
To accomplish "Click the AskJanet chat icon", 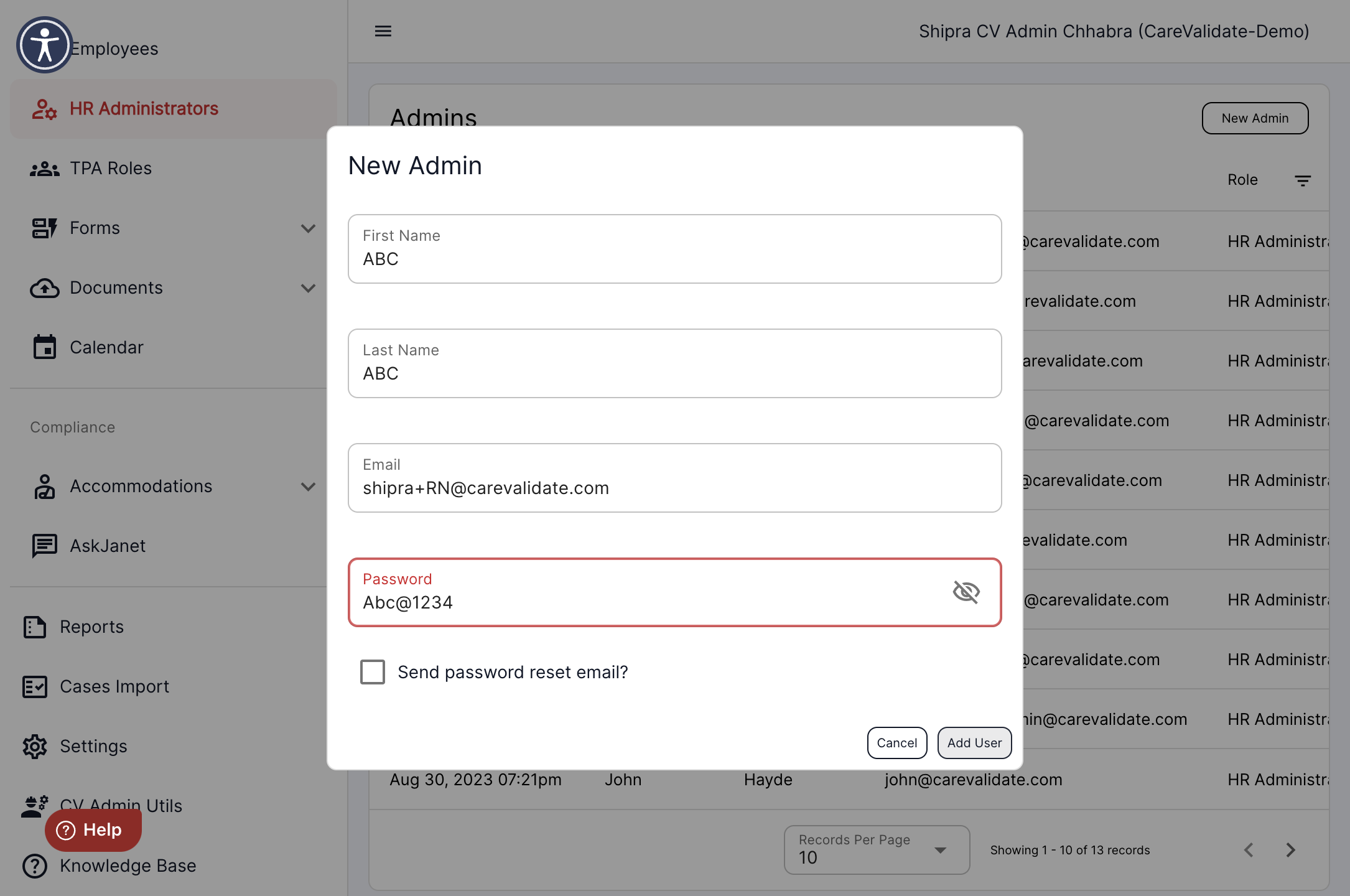I will pos(44,546).
